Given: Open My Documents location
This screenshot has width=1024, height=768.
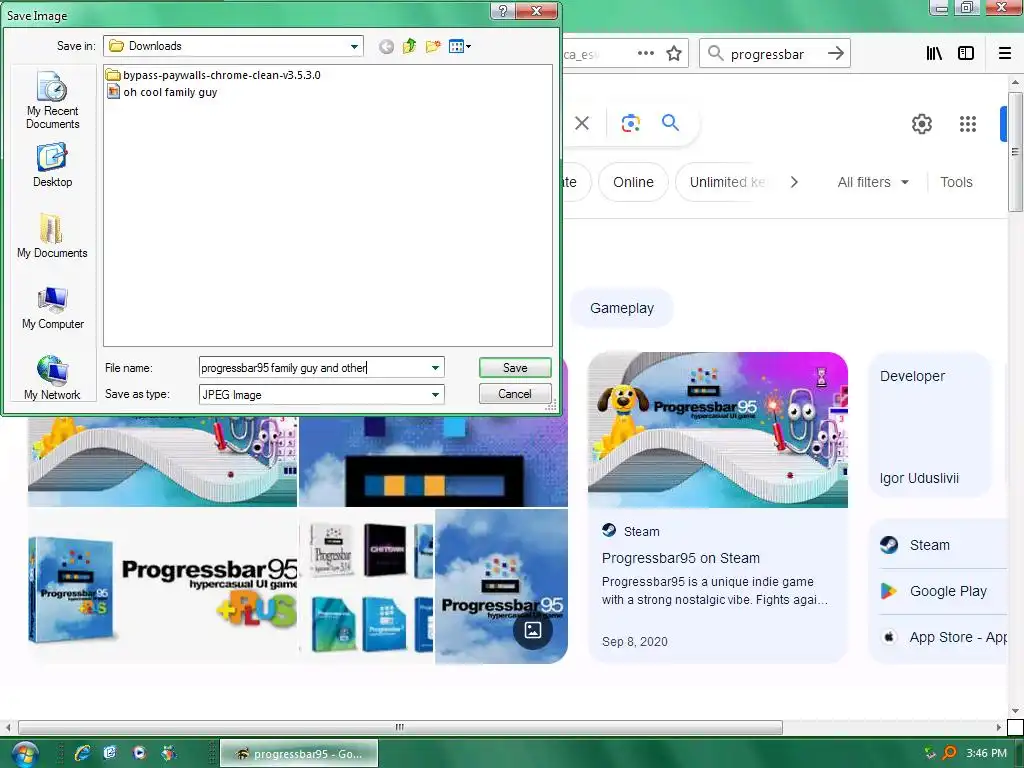Looking at the screenshot, I should 52,236.
